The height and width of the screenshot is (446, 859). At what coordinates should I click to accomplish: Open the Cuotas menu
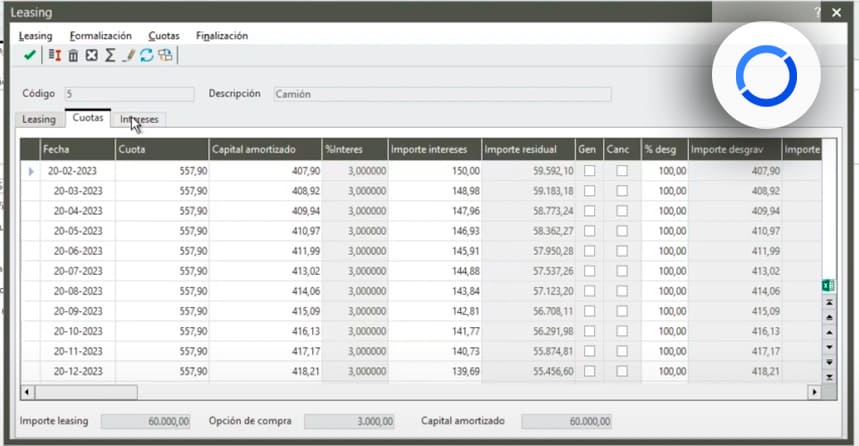pyautogui.click(x=164, y=36)
